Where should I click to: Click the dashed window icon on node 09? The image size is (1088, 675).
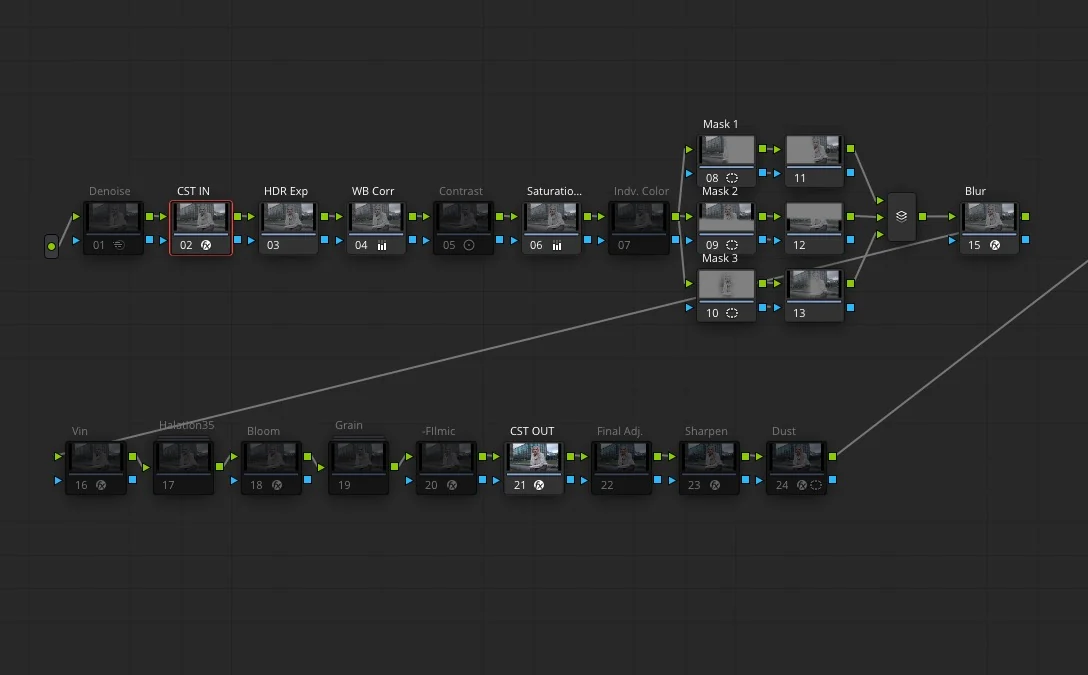pos(732,245)
